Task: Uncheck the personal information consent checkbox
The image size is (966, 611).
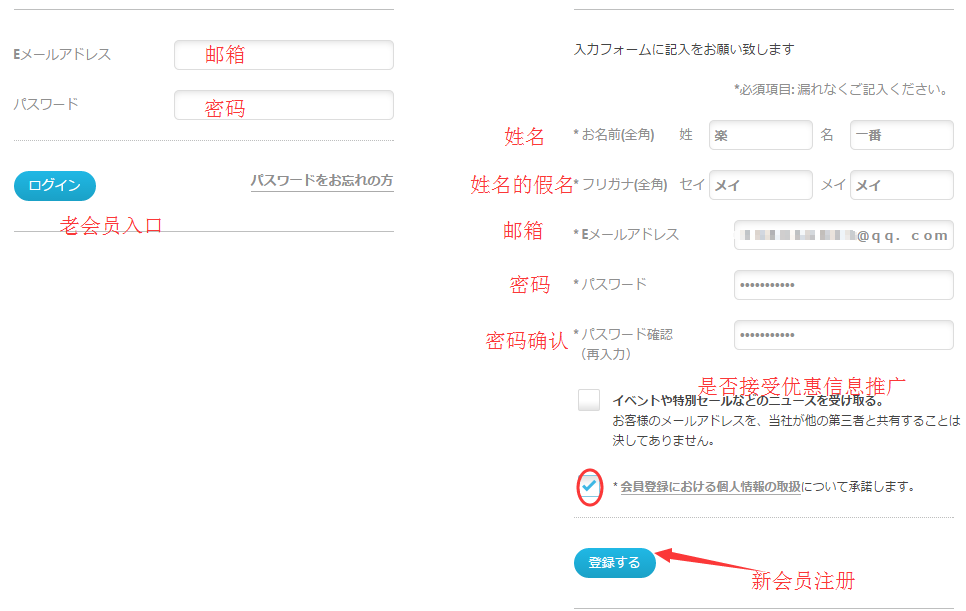Action: [589, 487]
